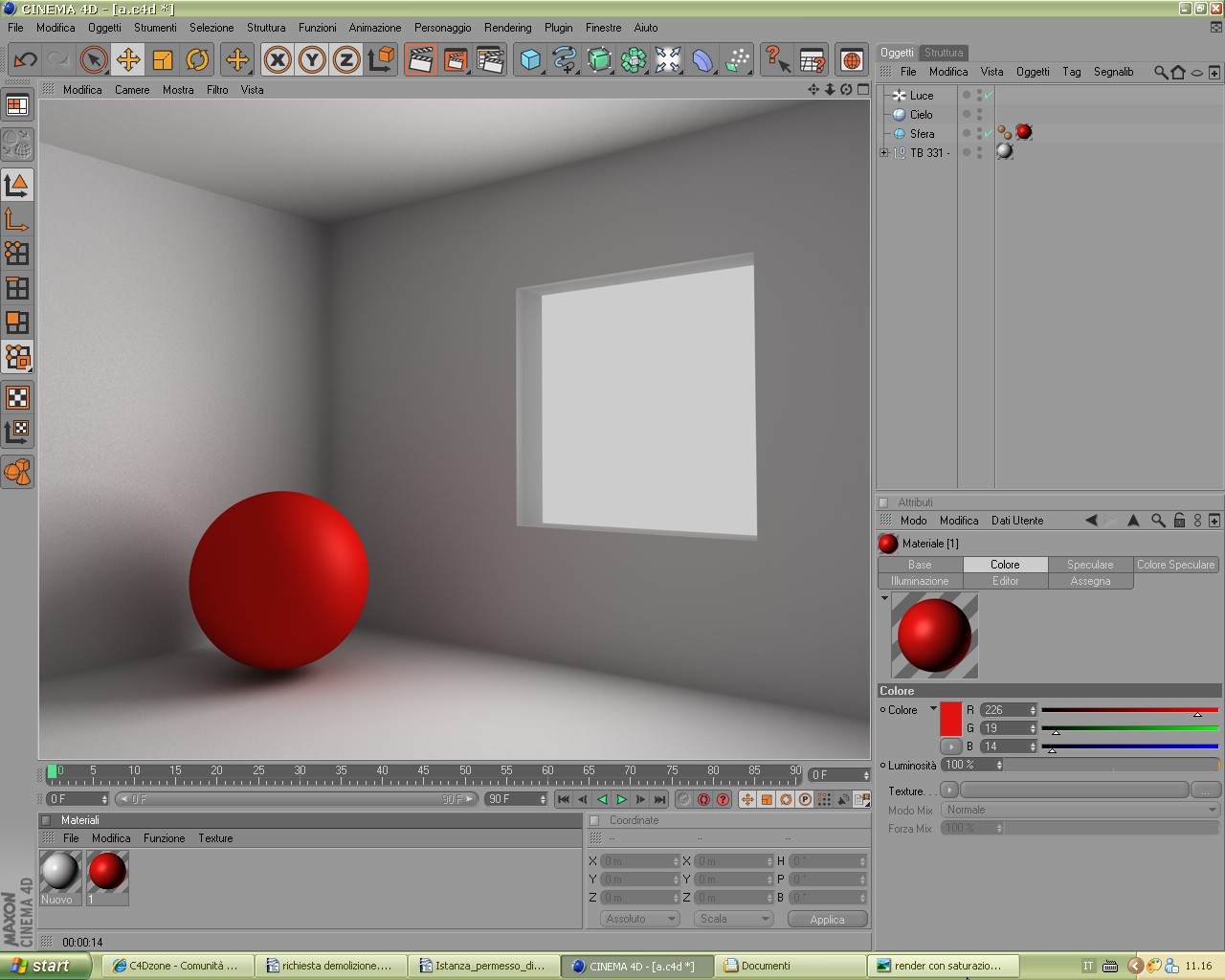Screen dimensions: 1225x980
Task: Expand the TB 331 object tree
Action: pyautogui.click(x=884, y=152)
